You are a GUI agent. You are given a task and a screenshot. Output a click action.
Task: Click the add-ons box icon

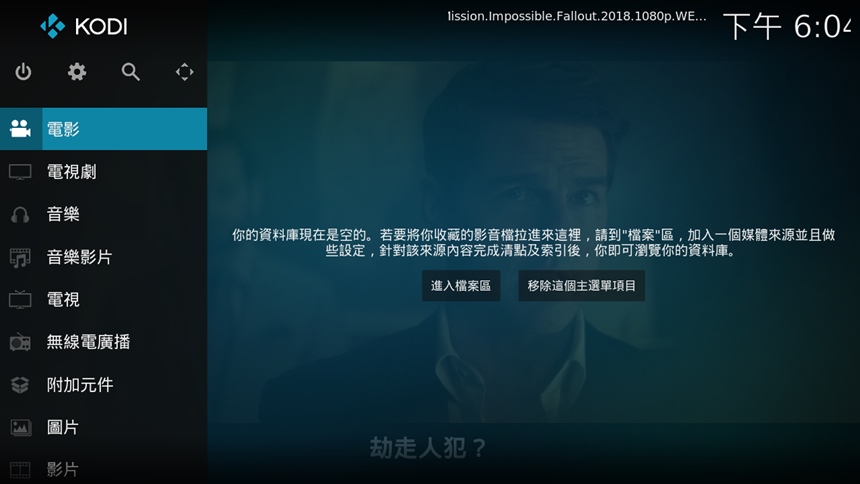point(20,385)
